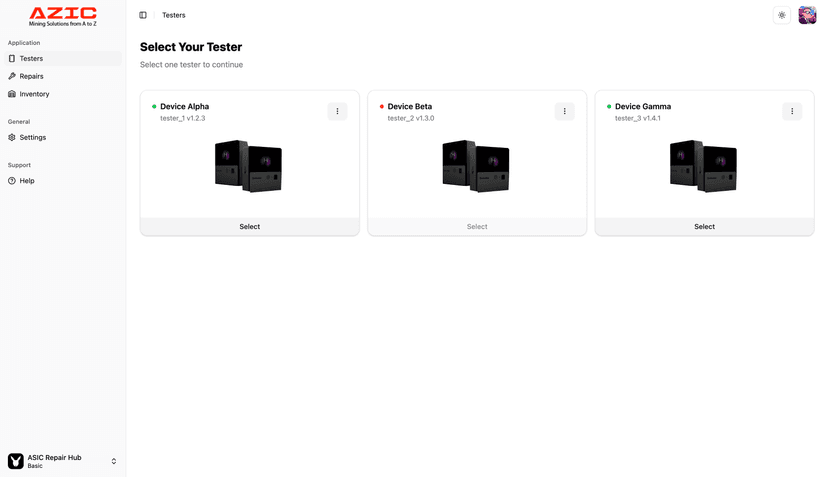
Task: Open Device Alpha options menu
Action: click(x=337, y=111)
